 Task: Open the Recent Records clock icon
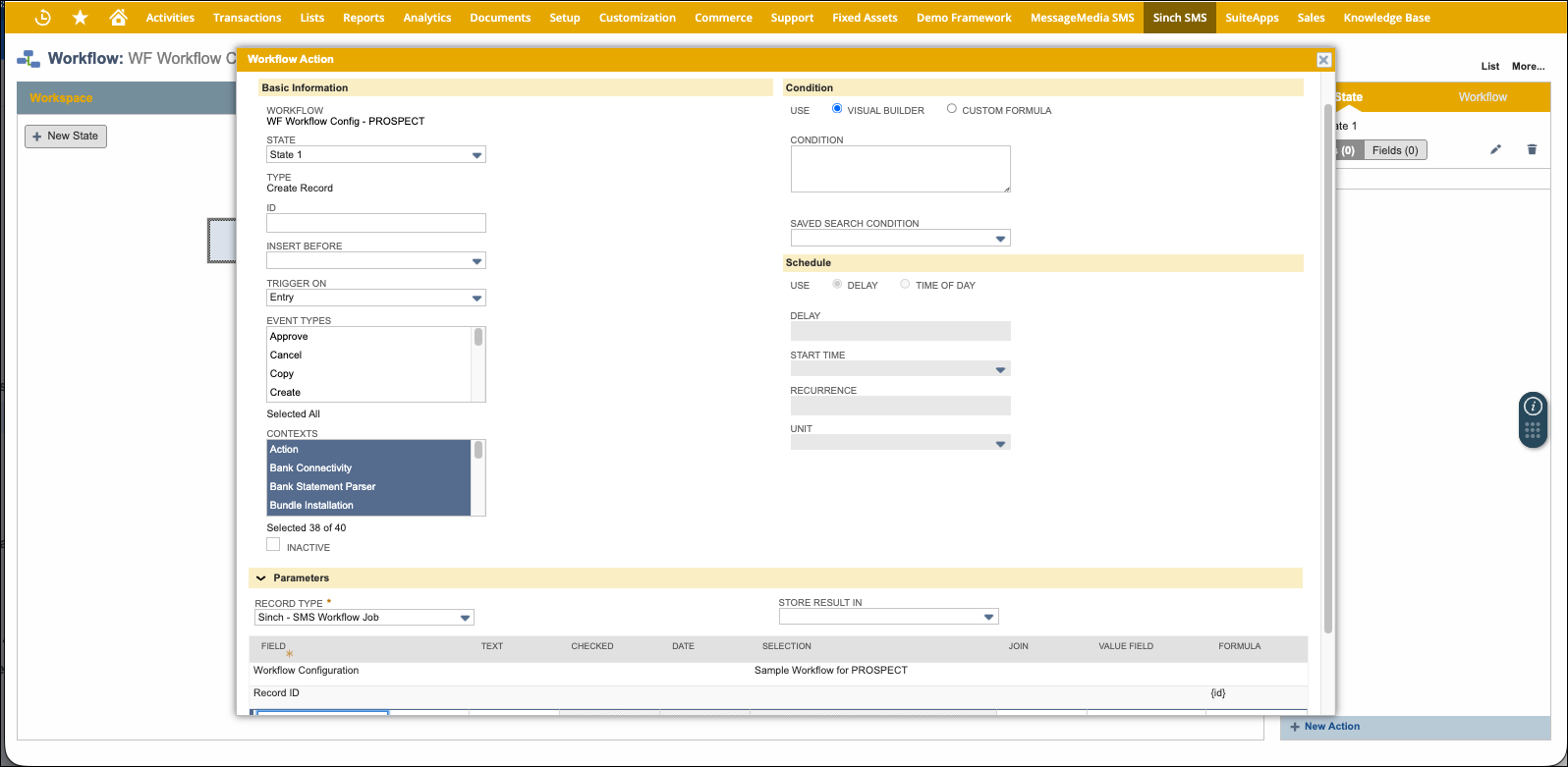click(x=43, y=18)
